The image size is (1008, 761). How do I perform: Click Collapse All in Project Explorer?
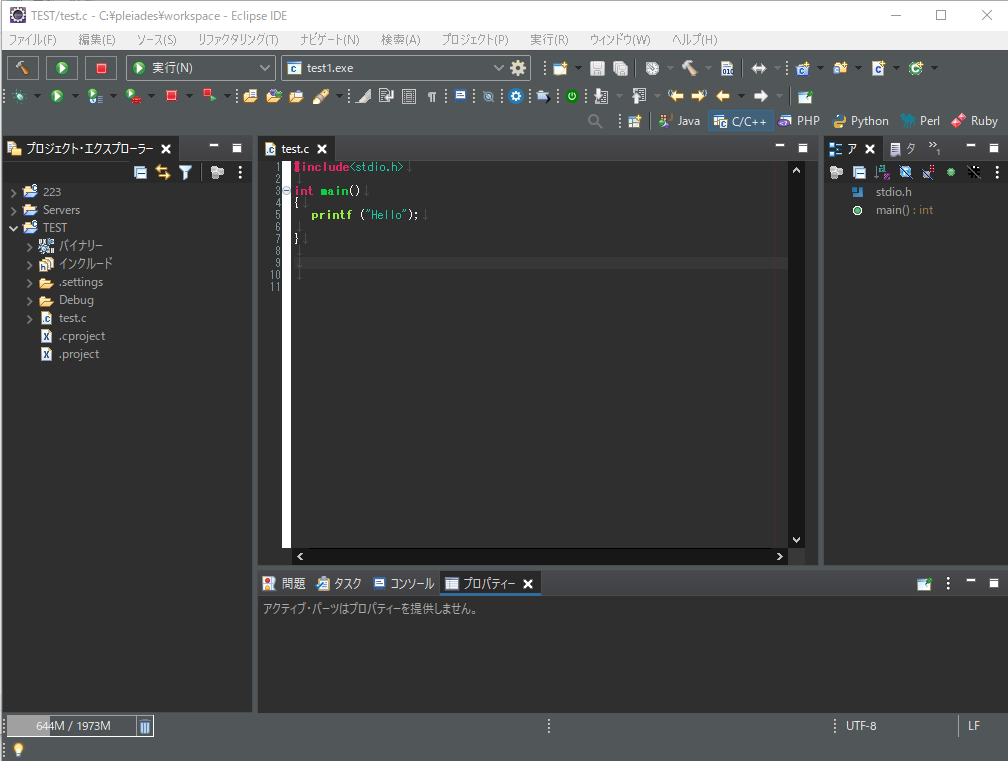click(140, 172)
